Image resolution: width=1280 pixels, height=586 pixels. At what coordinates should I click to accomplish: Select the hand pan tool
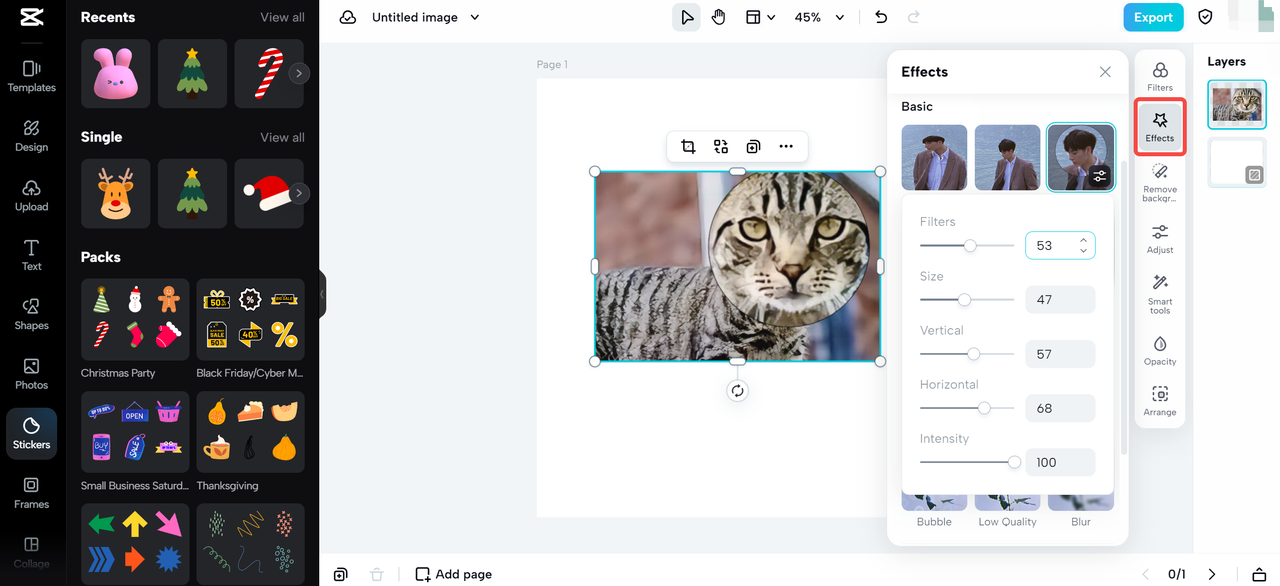click(718, 18)
